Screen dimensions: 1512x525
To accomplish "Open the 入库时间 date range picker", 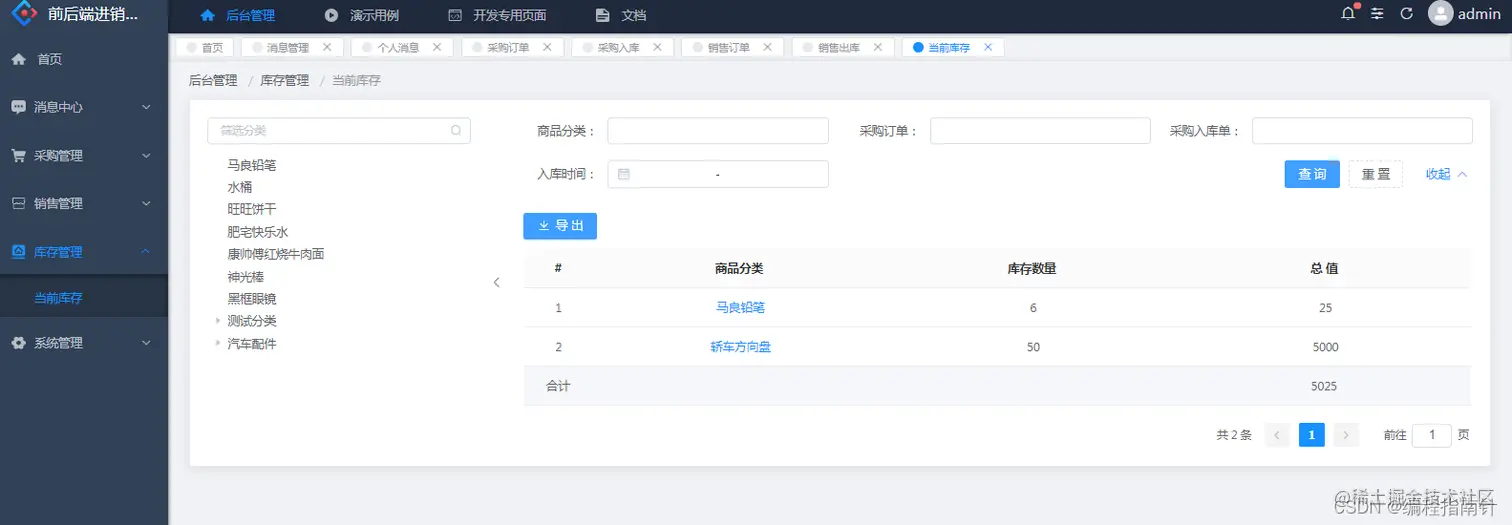I will [718, 174].
